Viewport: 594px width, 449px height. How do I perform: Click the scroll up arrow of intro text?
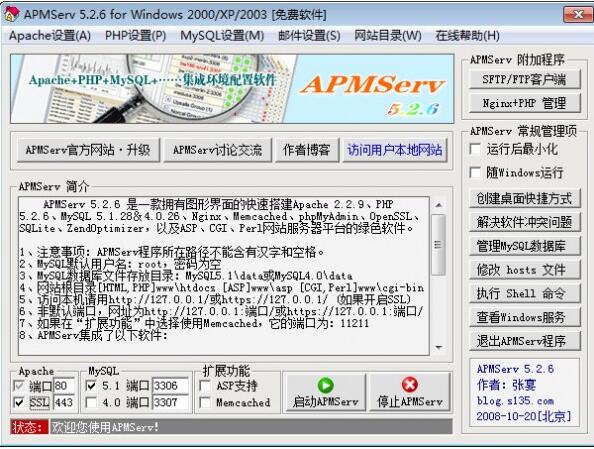[x=439, y=205]
